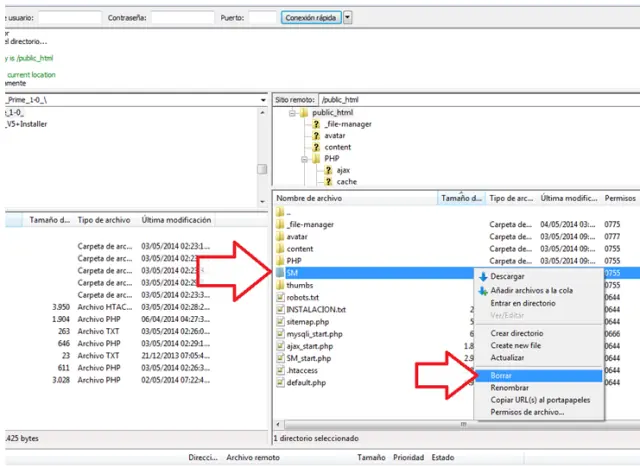Click the local tree scrollbar down arrow
640x467 pixels.
[x=262, y=202]
